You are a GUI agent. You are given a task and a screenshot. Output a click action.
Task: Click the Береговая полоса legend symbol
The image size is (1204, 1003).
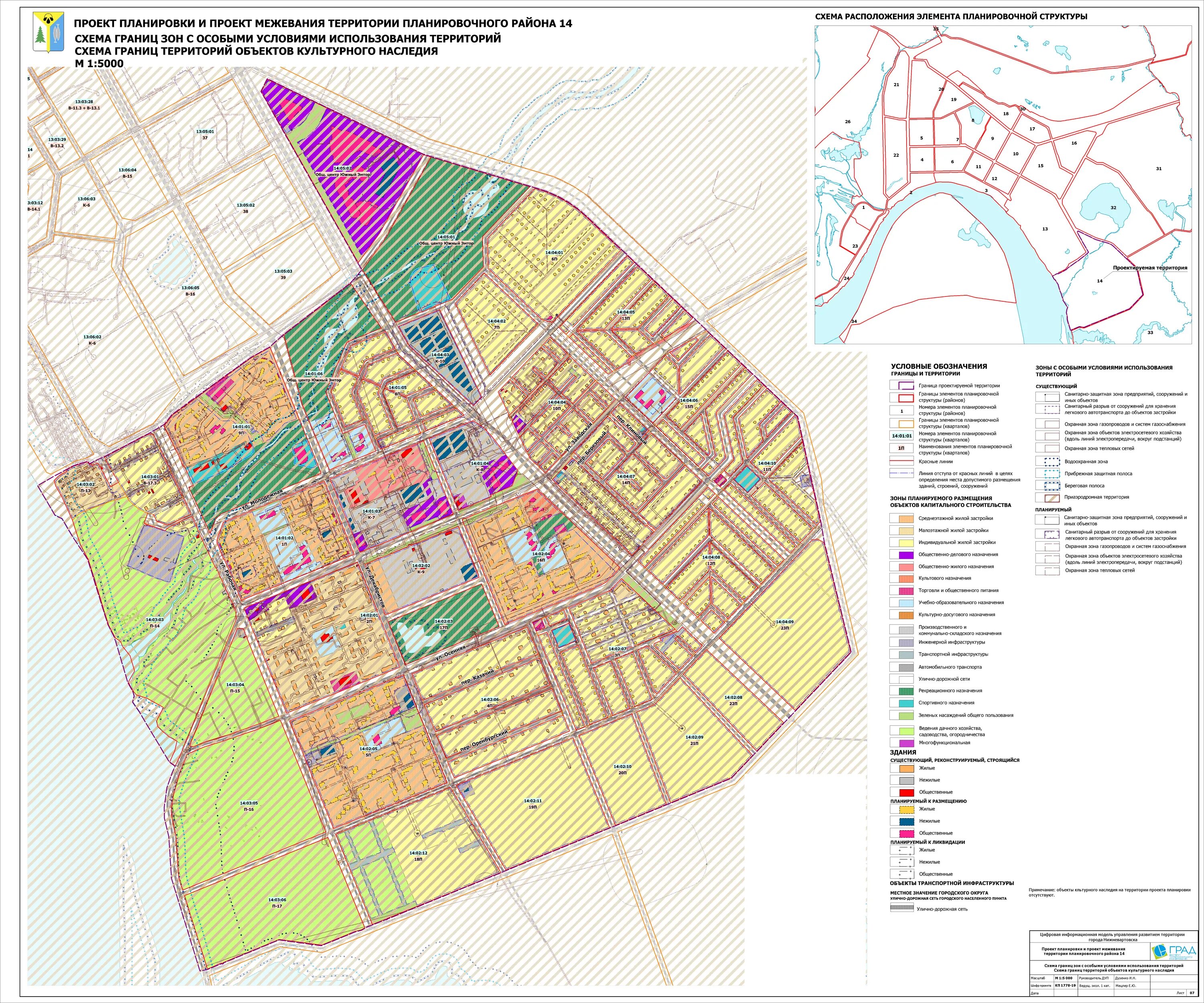pos(1047,485)
